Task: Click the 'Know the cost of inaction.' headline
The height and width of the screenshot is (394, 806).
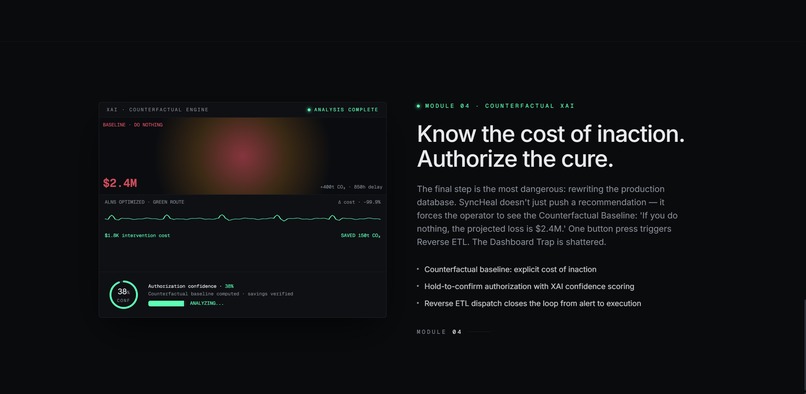Action: tap(551, 134)
